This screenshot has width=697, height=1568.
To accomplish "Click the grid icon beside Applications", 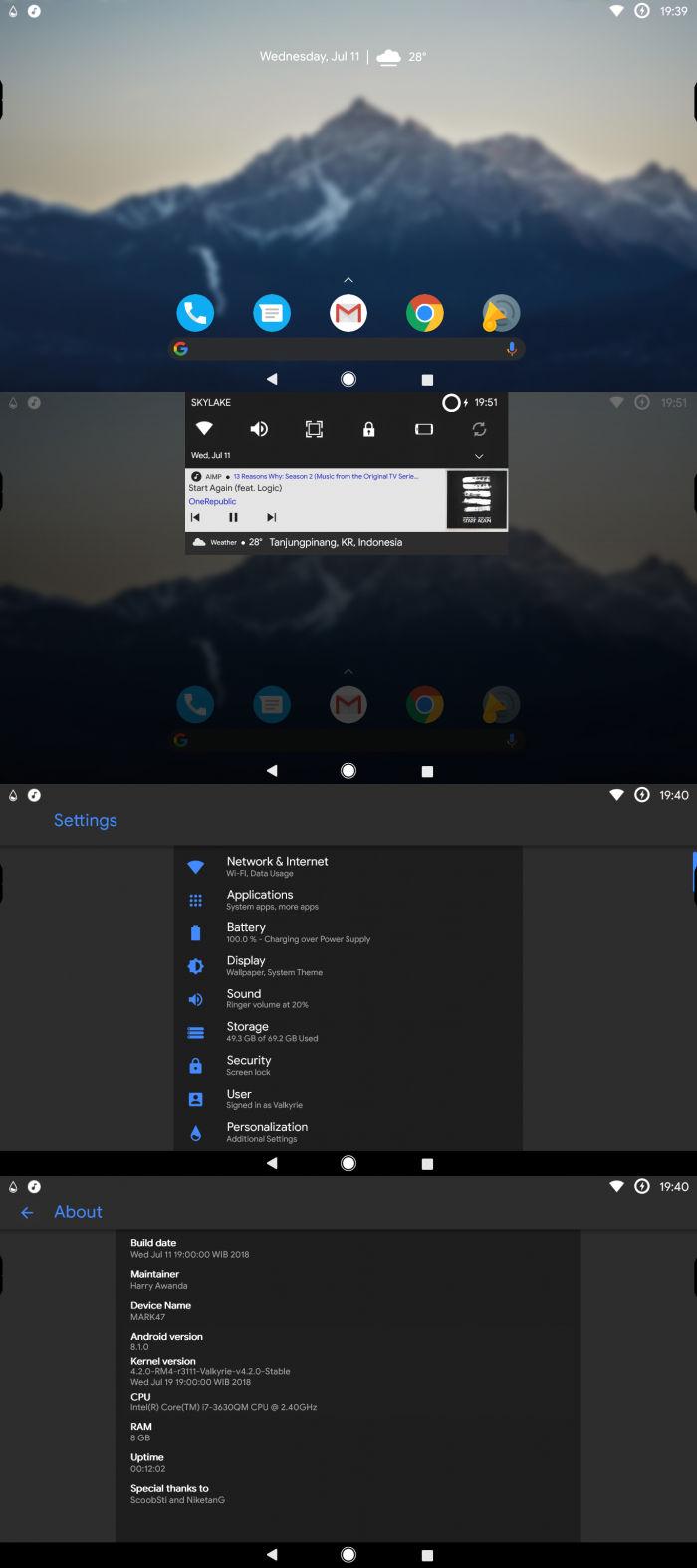I will click(x=196, y=900).
